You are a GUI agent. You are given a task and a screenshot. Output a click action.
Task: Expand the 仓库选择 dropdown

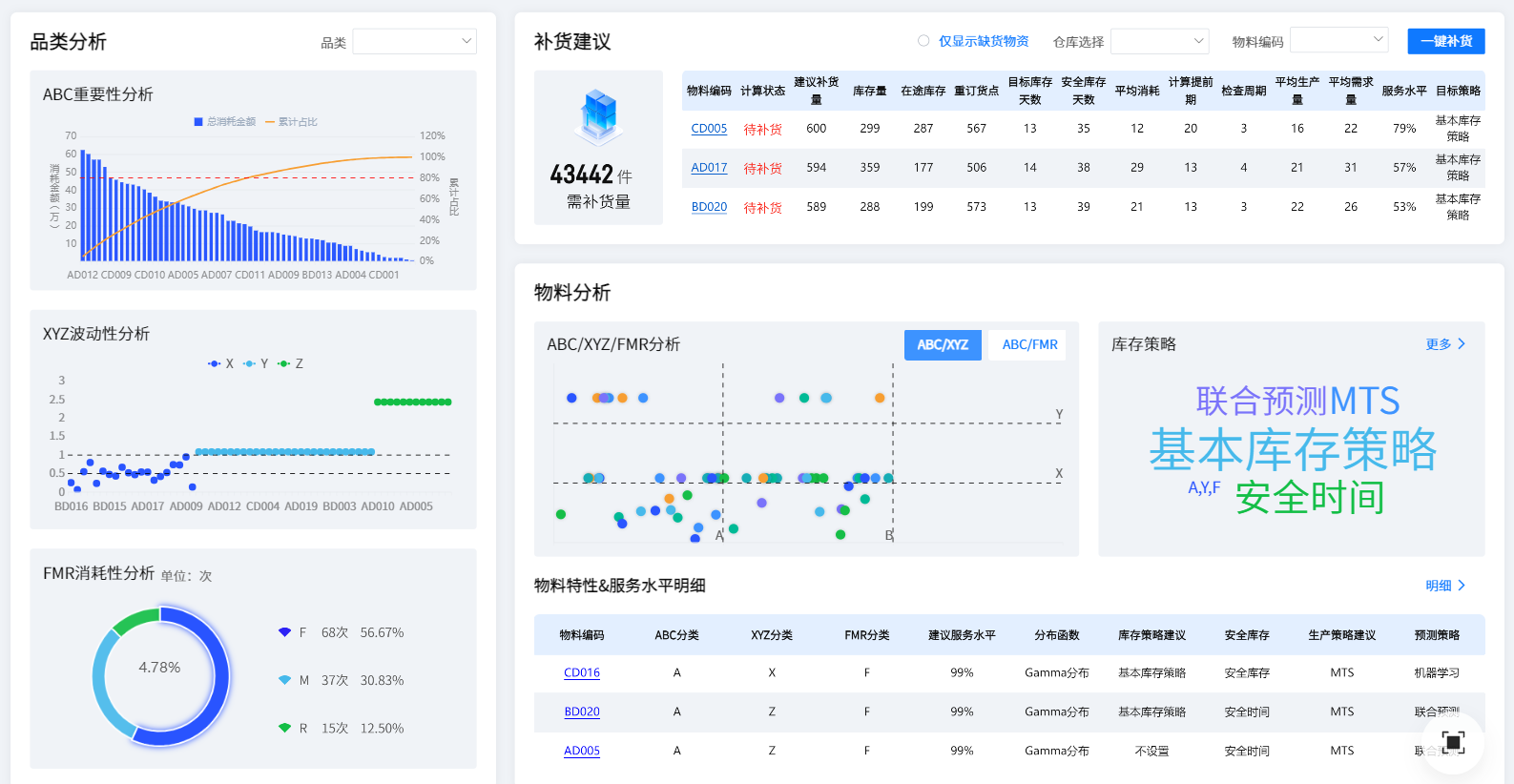pos(1159,41)
